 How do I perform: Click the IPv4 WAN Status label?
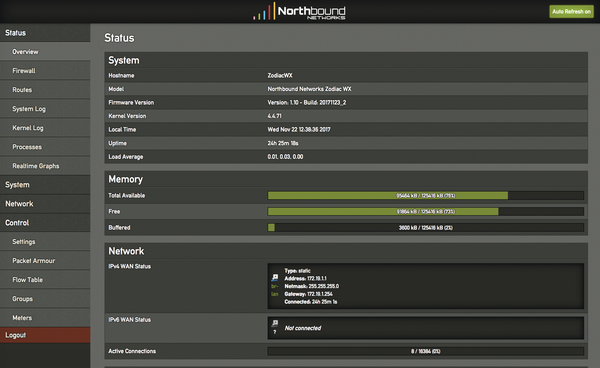pos(129,266)
